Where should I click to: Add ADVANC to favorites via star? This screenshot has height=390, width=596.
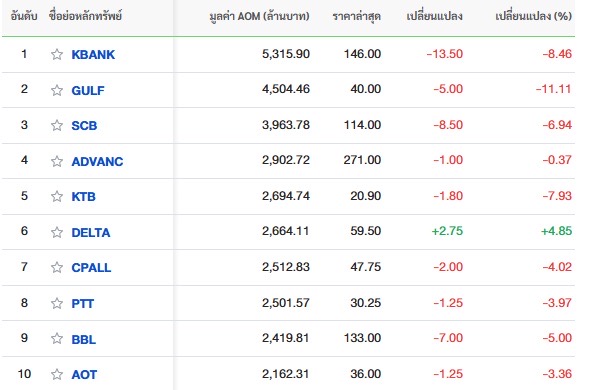[57, 161]
